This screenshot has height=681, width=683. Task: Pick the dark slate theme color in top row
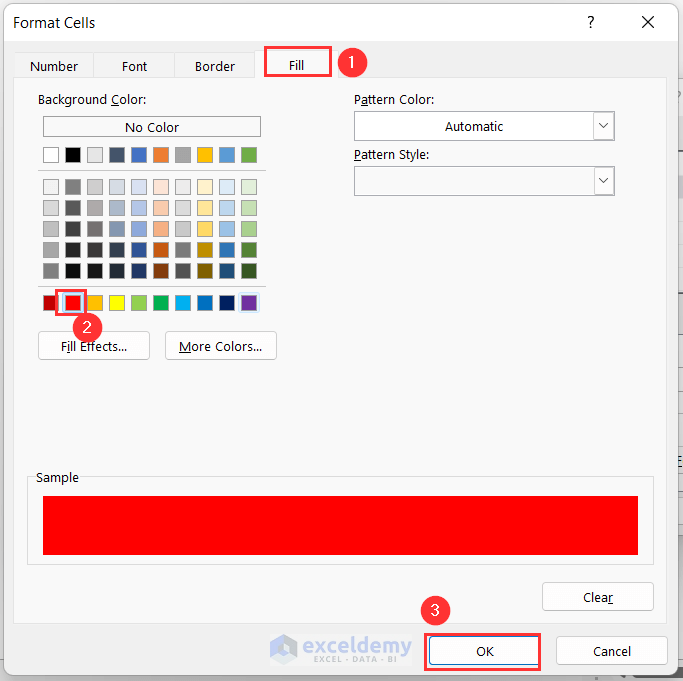click(117, 155)
